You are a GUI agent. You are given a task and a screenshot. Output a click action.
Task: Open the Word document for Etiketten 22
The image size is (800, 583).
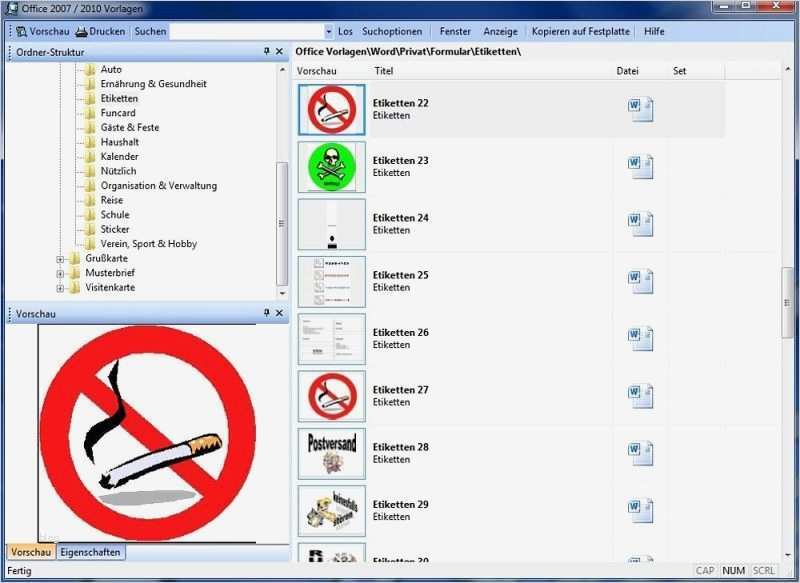pos(637,108)
